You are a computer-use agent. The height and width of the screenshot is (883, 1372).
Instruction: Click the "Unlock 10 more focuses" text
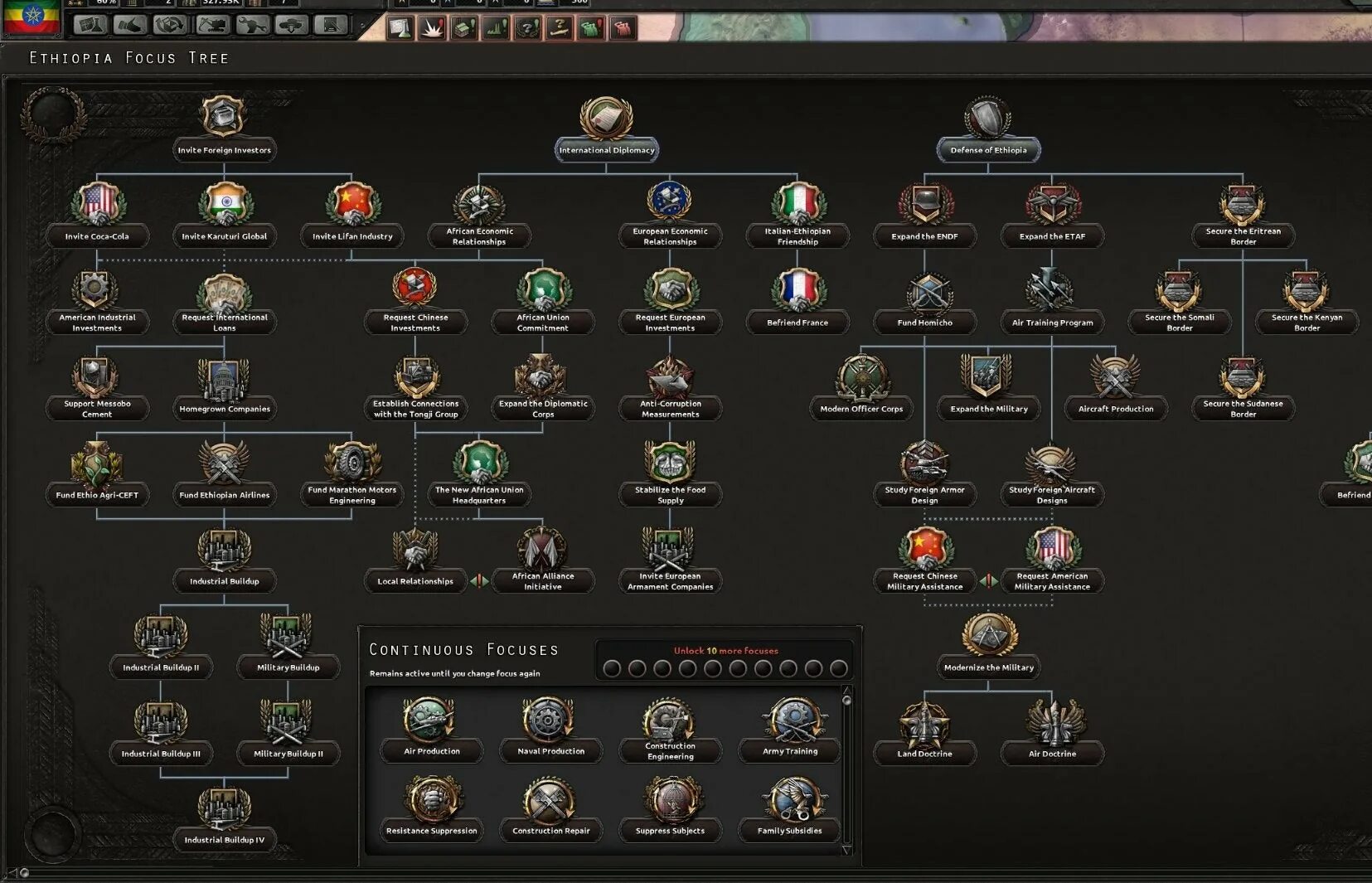click(725, 651)
